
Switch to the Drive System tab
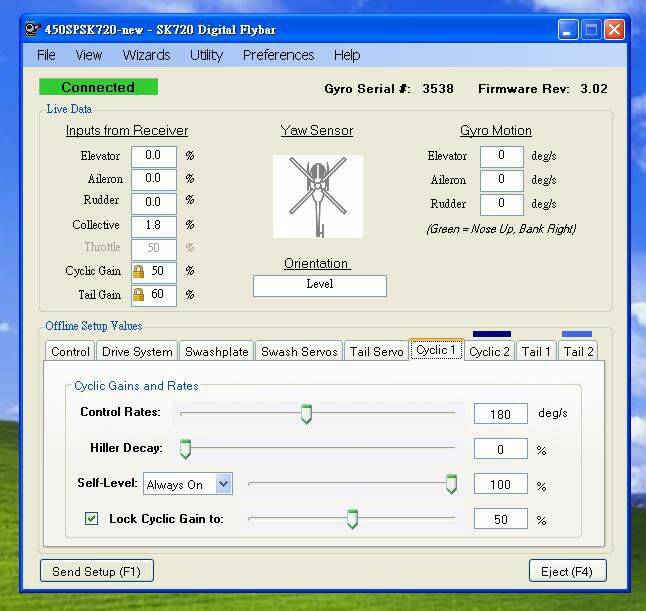click(x=137, y=351)
